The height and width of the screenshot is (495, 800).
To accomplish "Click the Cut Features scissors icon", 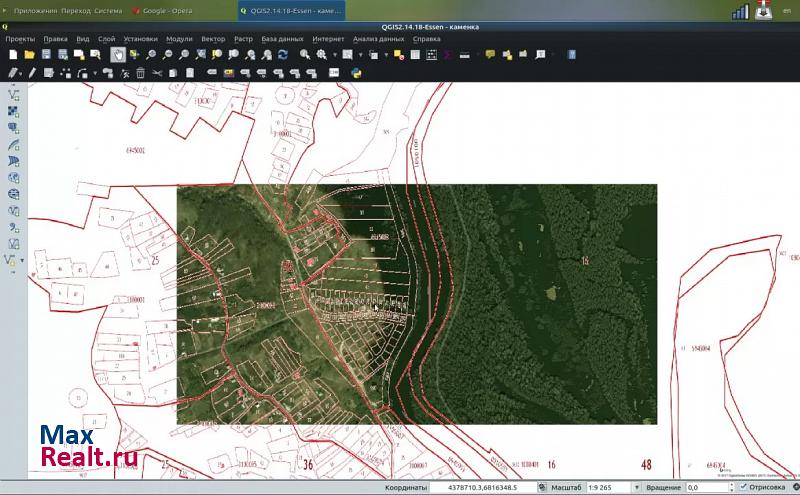I will coord(157,73).
